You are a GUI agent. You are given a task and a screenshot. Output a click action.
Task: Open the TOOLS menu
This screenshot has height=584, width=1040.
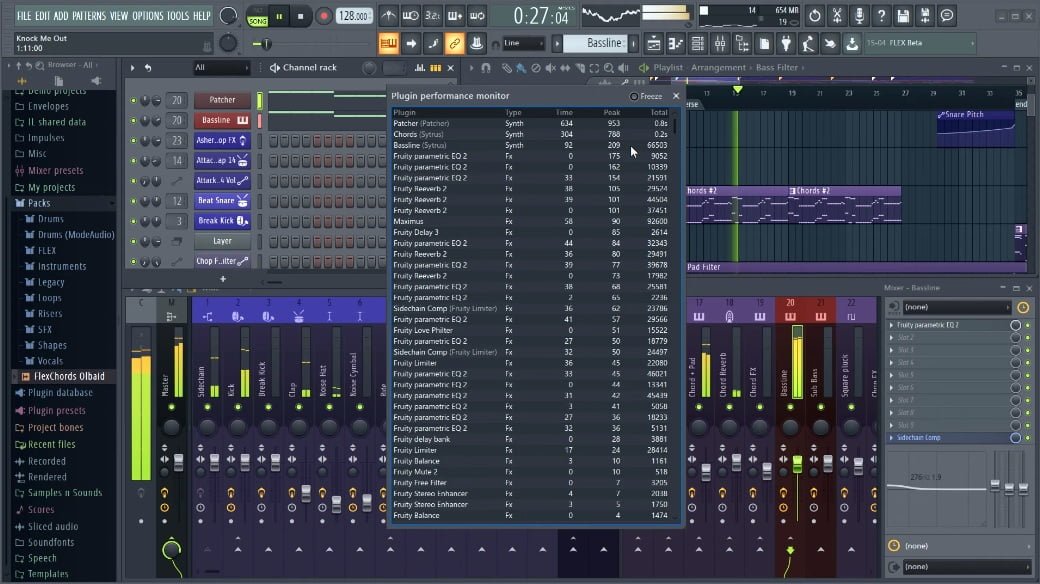[x=178, y=16]
